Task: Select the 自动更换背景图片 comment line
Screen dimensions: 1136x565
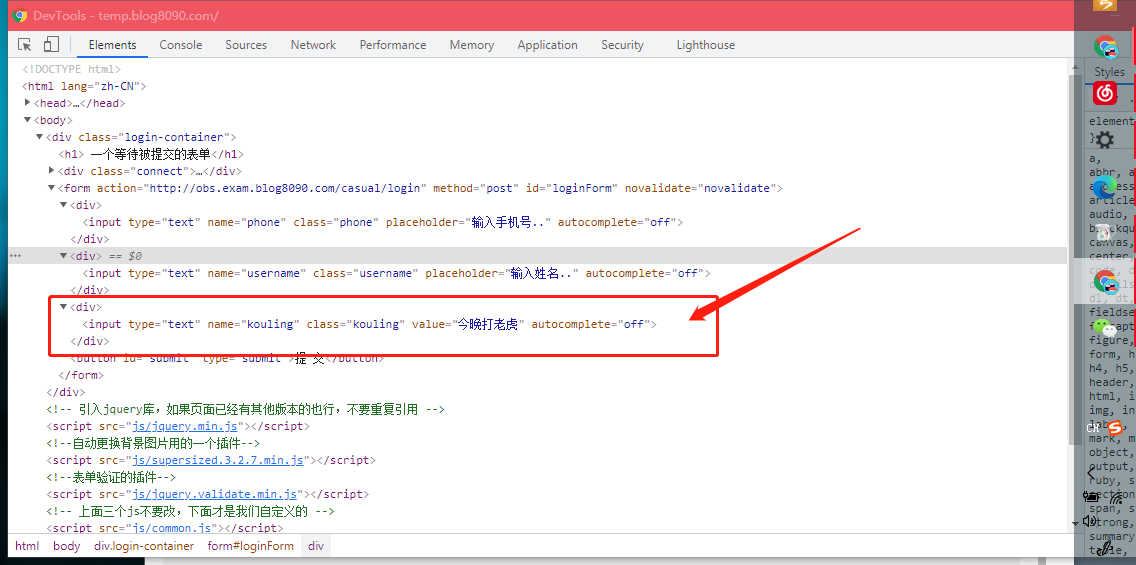Action: pos(153,443)
